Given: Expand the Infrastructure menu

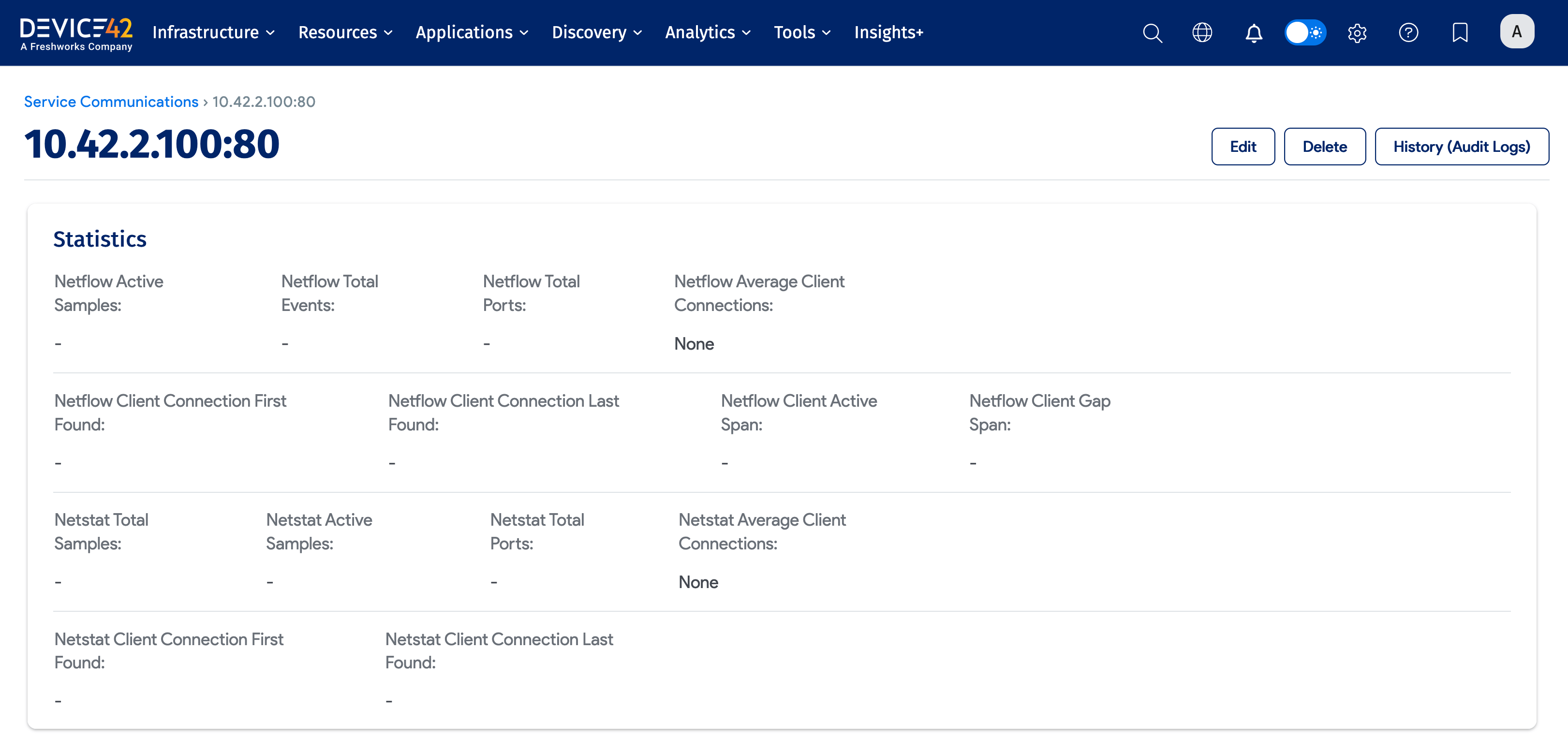Looking at the screenshot, I should pyautogui.click(x=213, y=32).
